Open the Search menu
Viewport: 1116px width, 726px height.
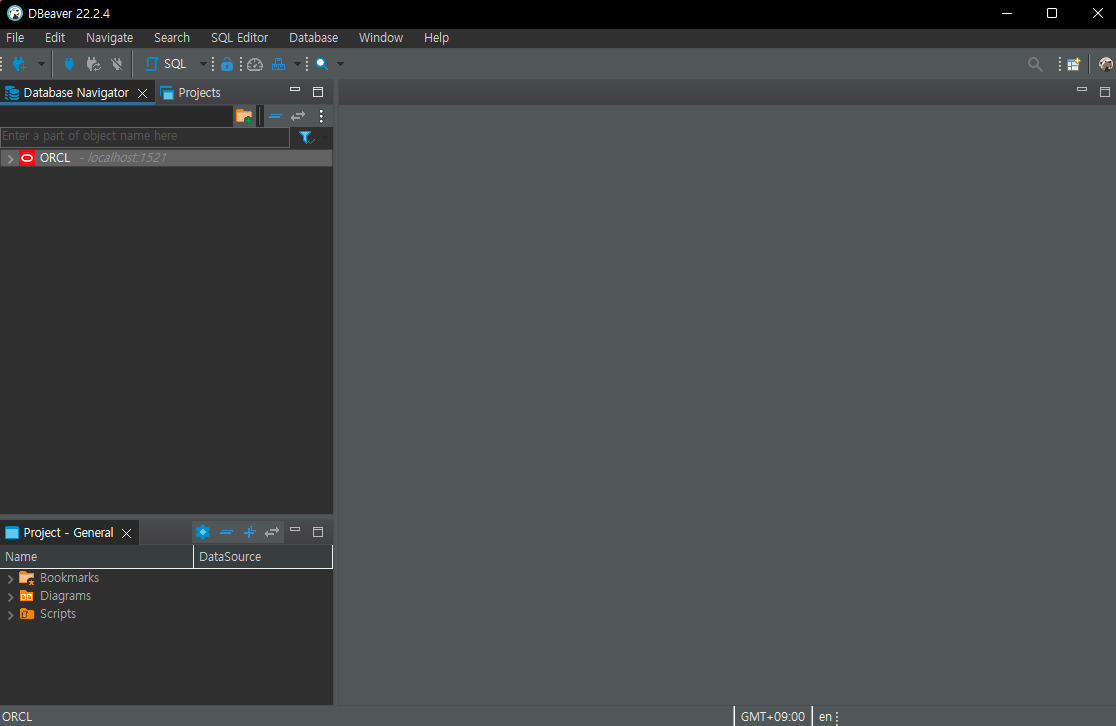point(172,38)
